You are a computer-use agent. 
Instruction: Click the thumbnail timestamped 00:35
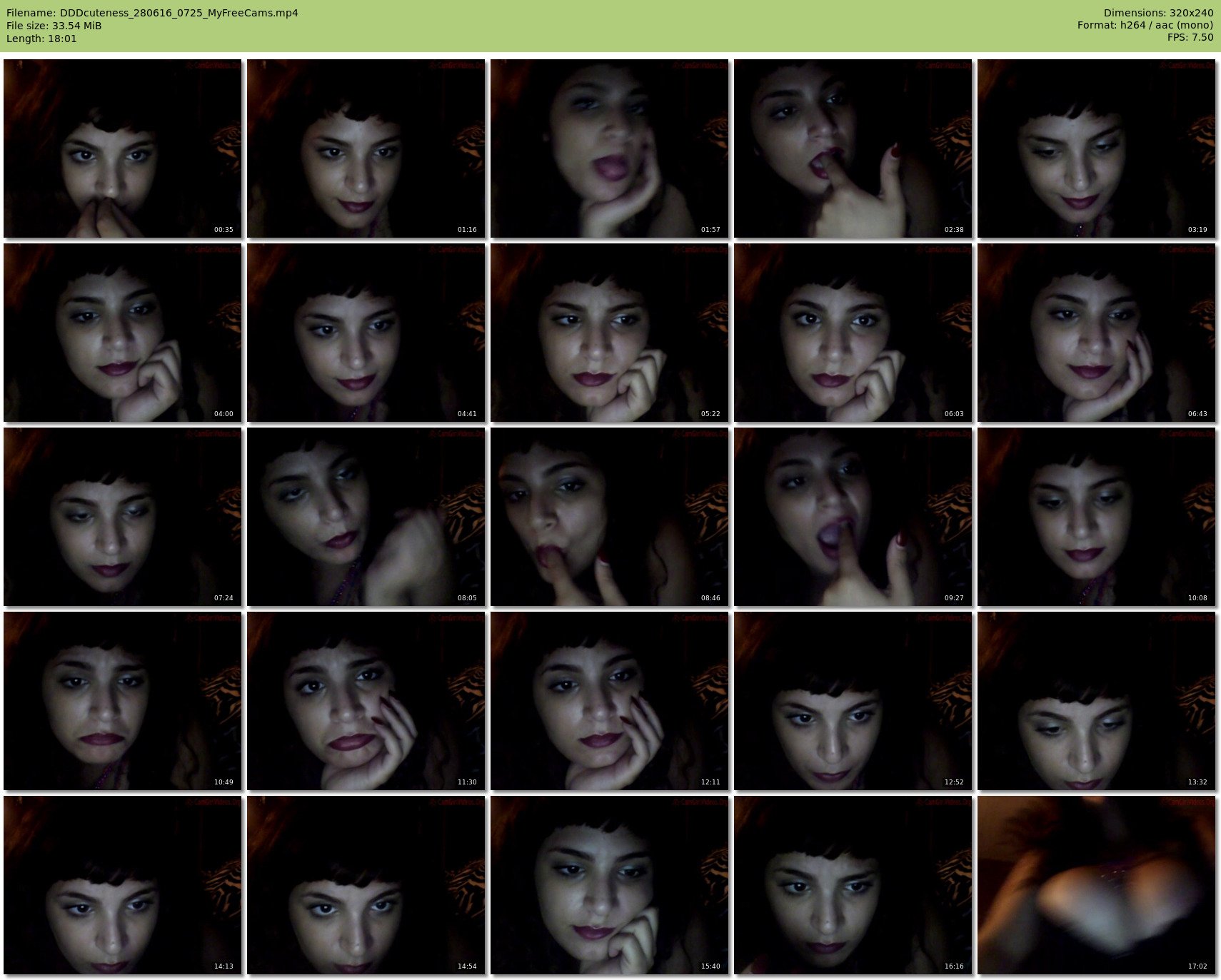pos(122,148)
